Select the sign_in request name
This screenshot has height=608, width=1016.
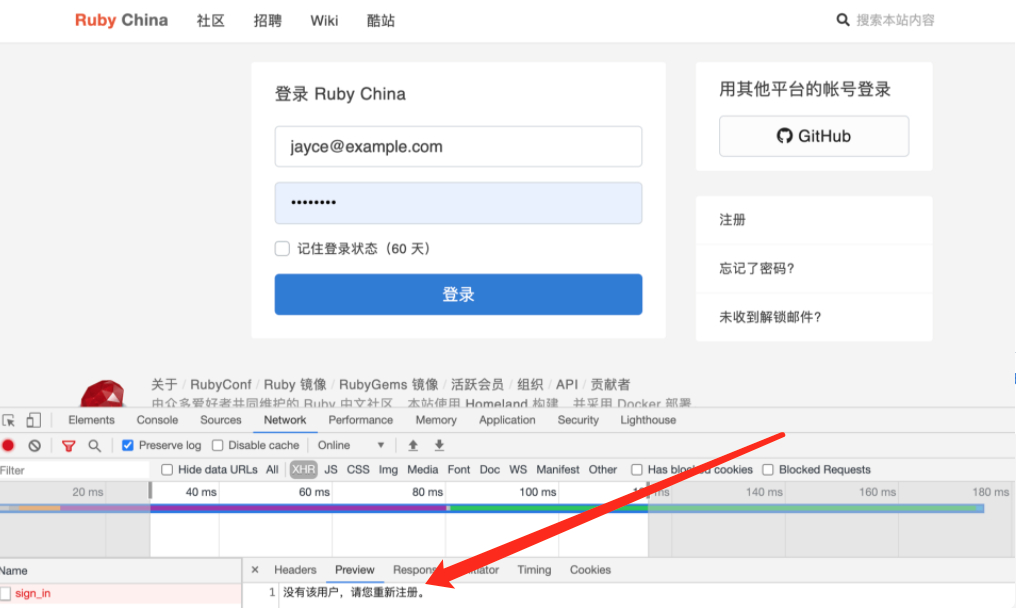pos(33,593)
